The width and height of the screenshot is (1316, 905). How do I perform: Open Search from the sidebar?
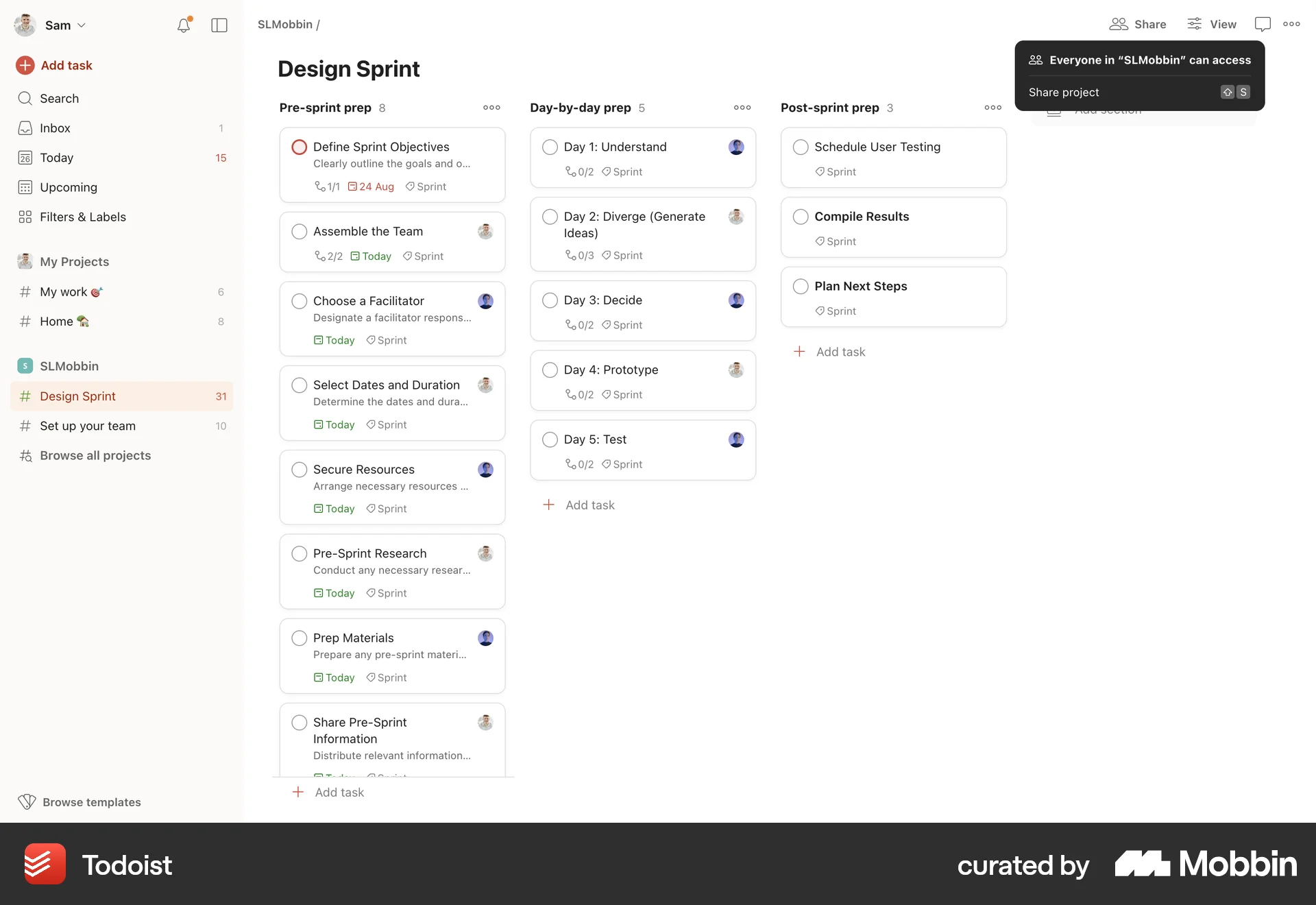click(x=58, y=98)
